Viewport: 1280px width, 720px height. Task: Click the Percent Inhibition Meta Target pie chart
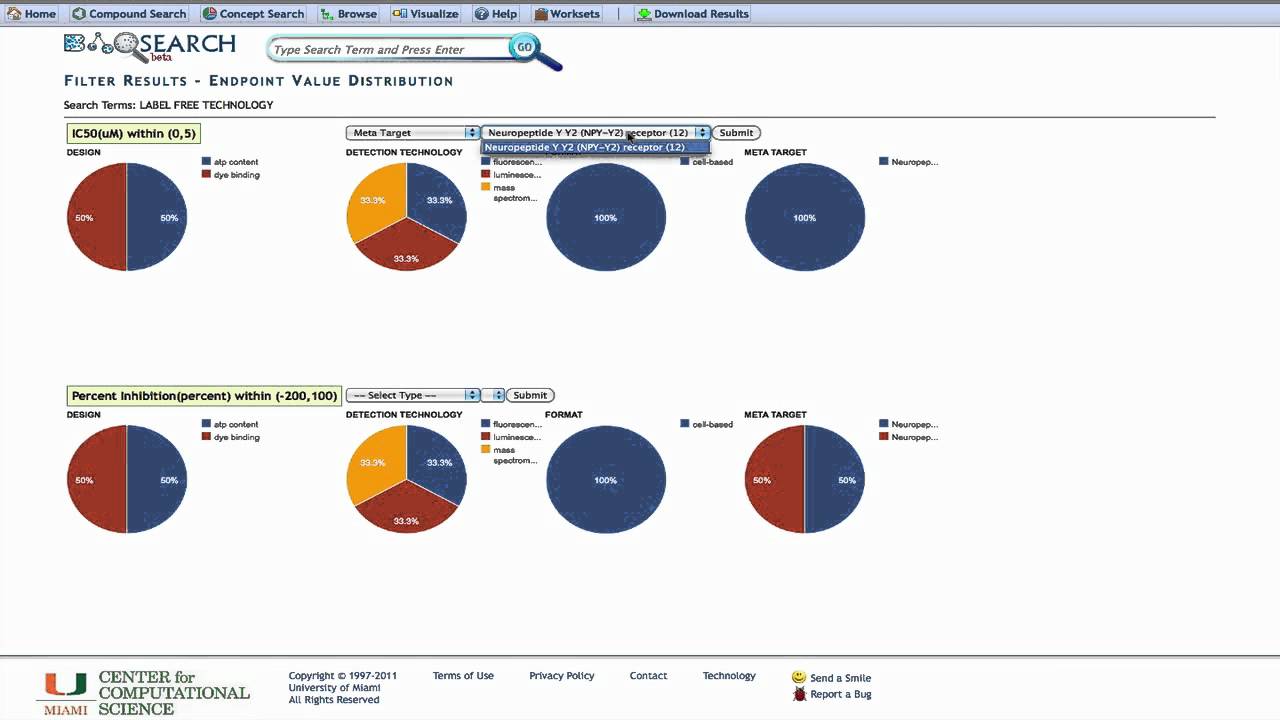tap(805, 479)
